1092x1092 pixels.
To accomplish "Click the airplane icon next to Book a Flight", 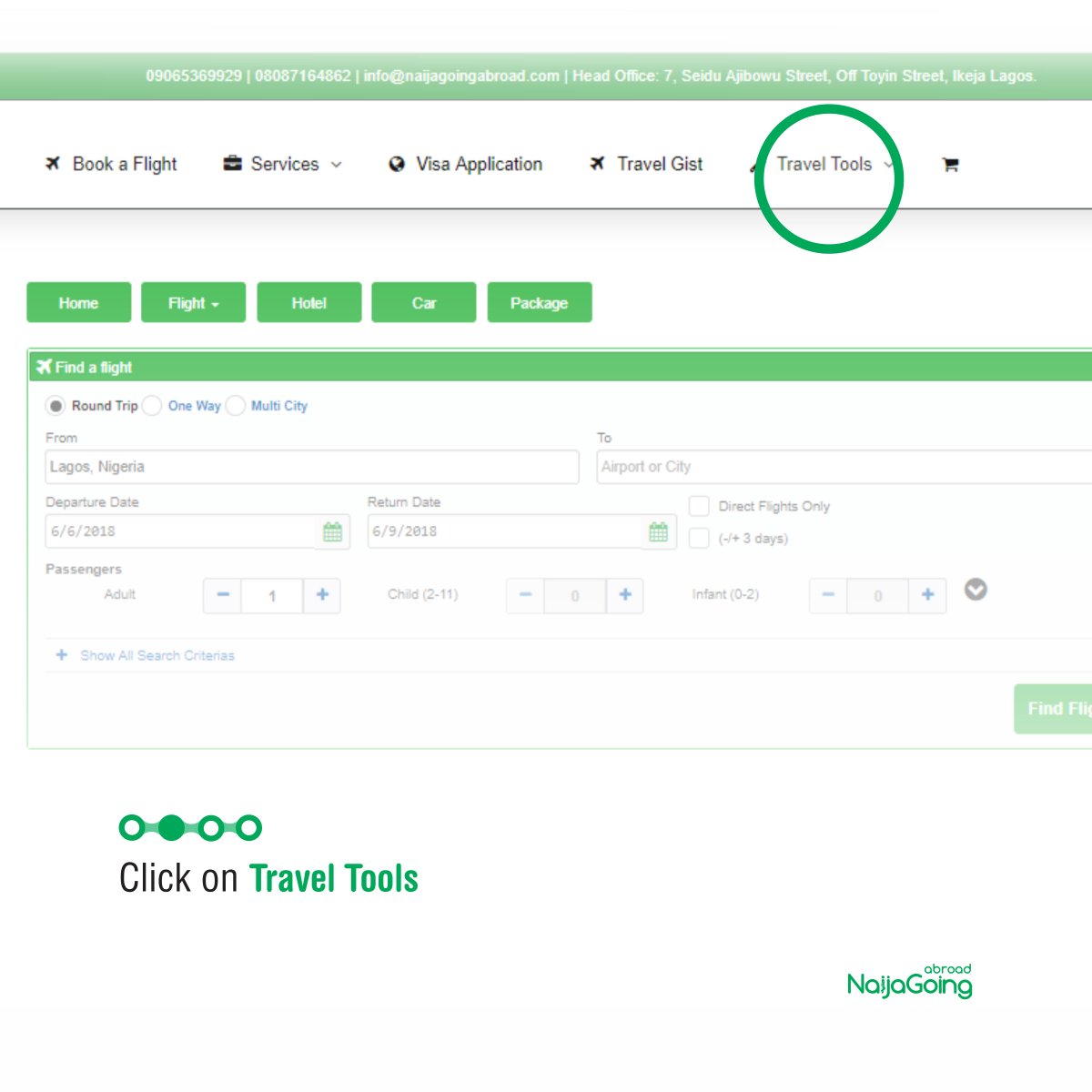I will click(53, 164).
